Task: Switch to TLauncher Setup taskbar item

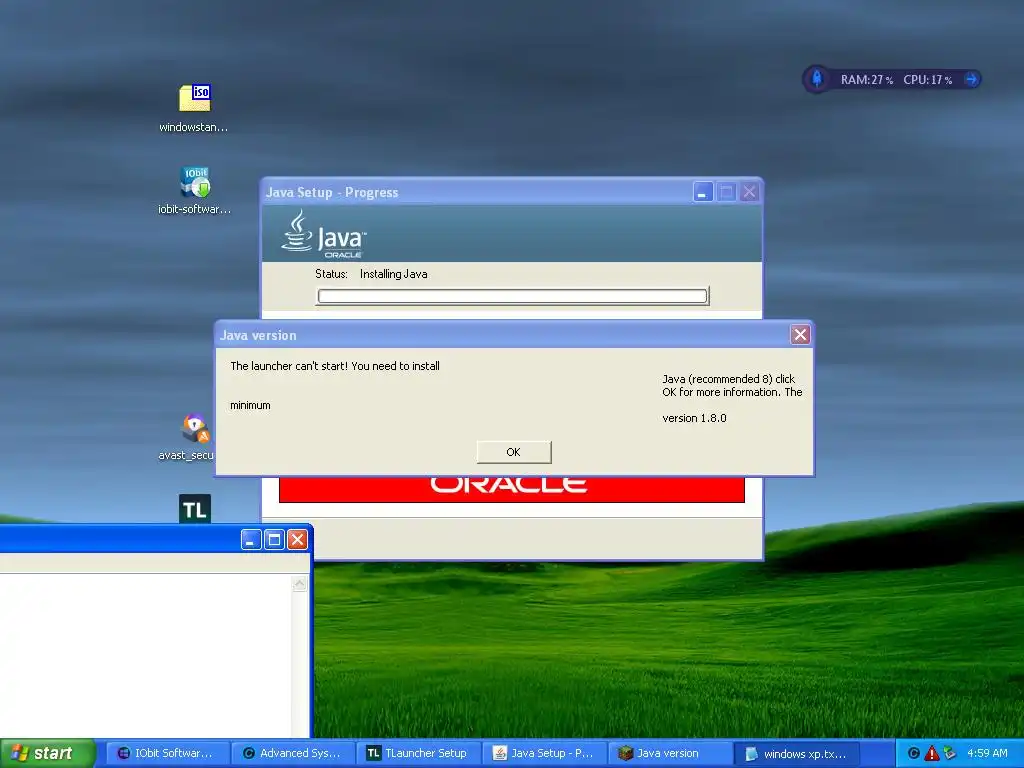Action: [x=419, y=753]
